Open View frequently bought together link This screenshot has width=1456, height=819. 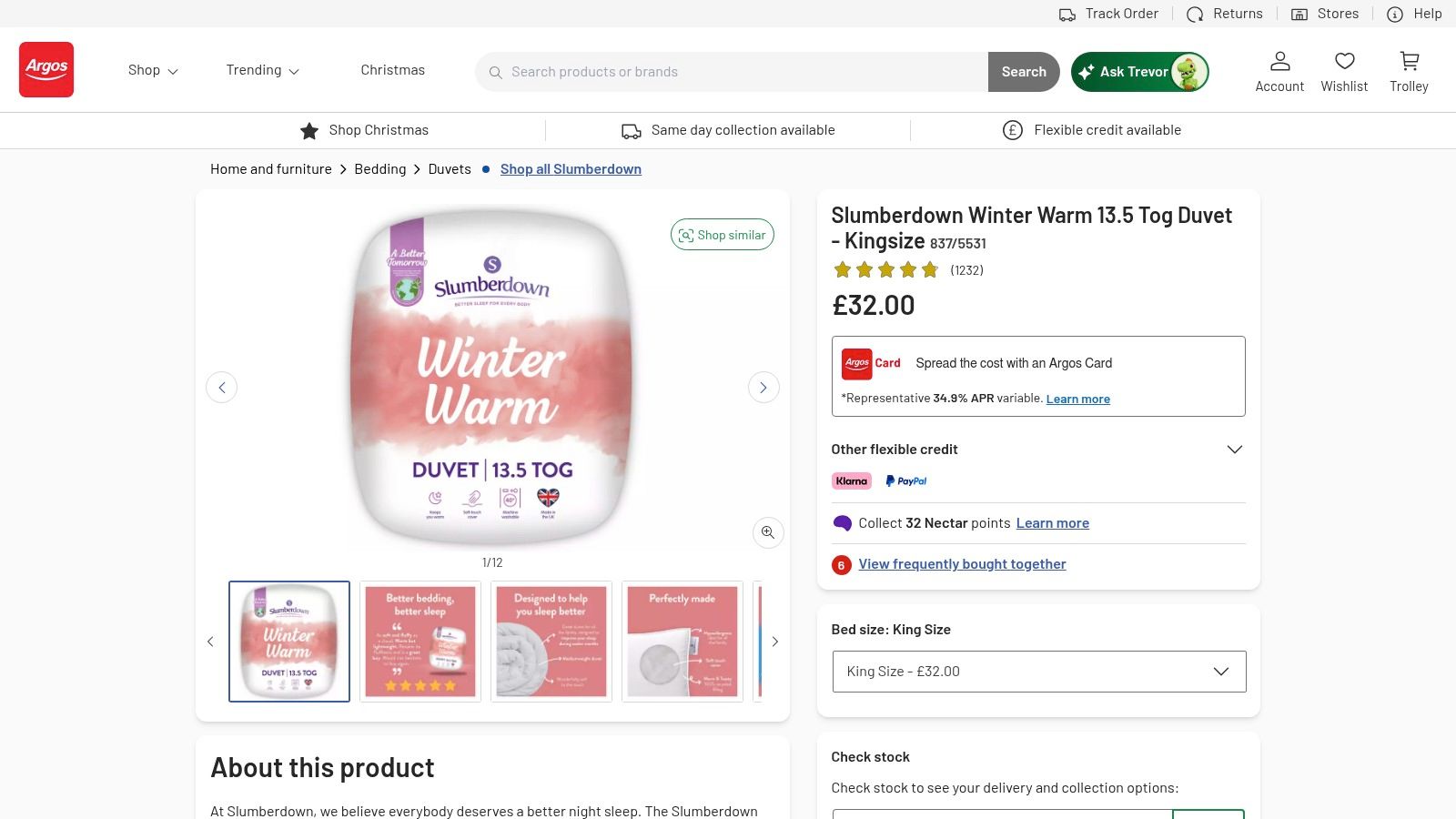pyautogui.click(x=962, y=564)
